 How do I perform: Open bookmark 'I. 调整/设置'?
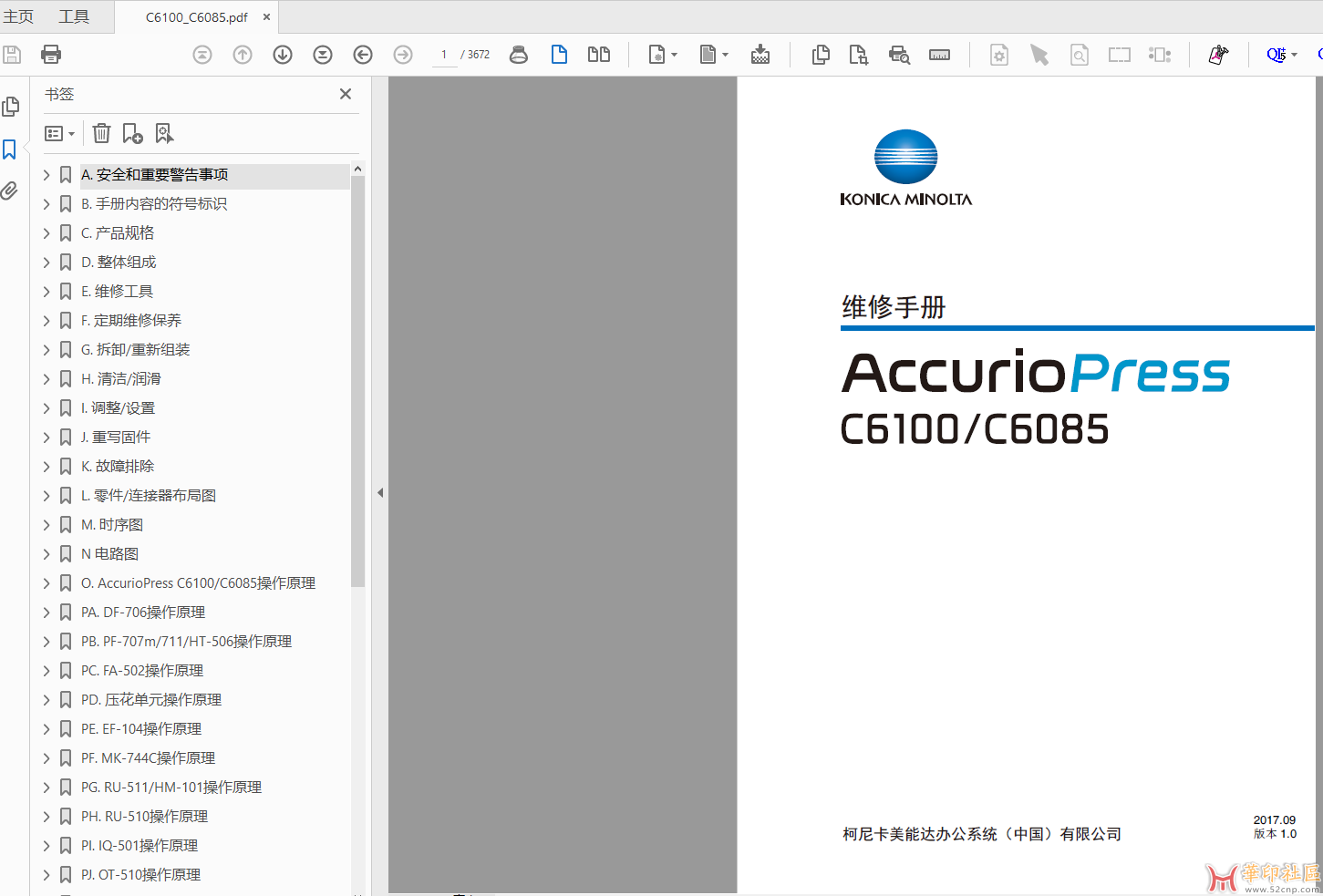point(118,408)
